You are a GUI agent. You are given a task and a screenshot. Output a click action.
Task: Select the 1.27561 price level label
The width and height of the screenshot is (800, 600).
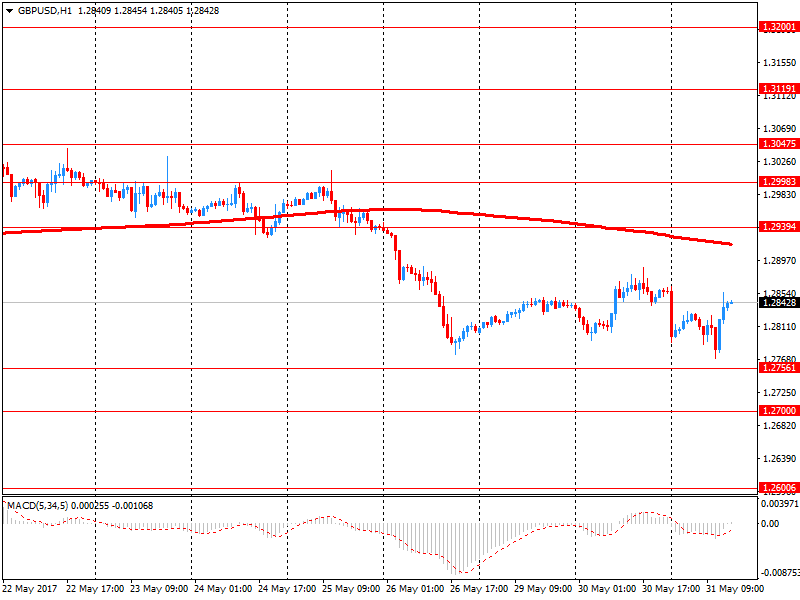(x=779, y=368)
